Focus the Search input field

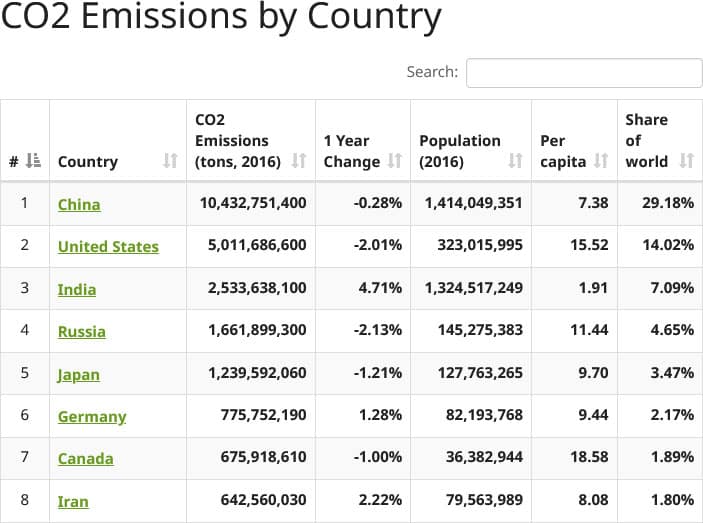584,73
